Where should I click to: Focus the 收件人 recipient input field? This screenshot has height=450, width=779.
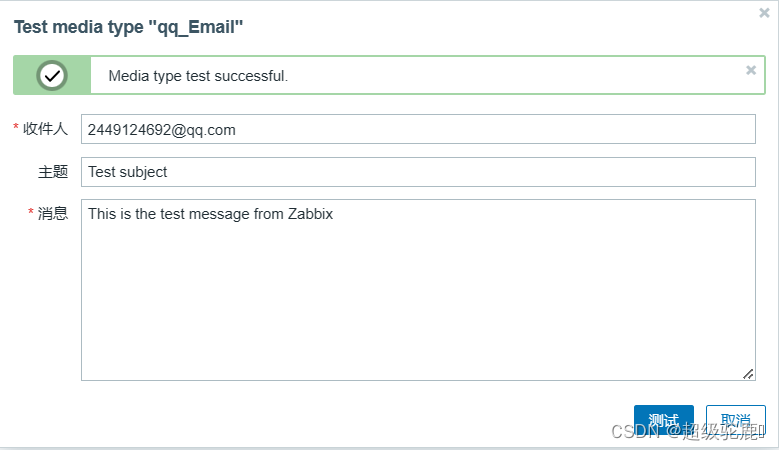(x=417, y=129)
